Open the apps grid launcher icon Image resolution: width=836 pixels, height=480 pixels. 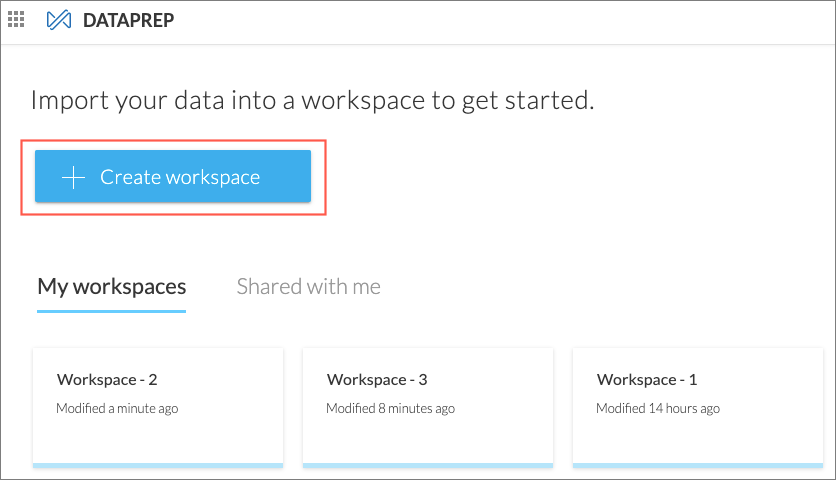17,20
